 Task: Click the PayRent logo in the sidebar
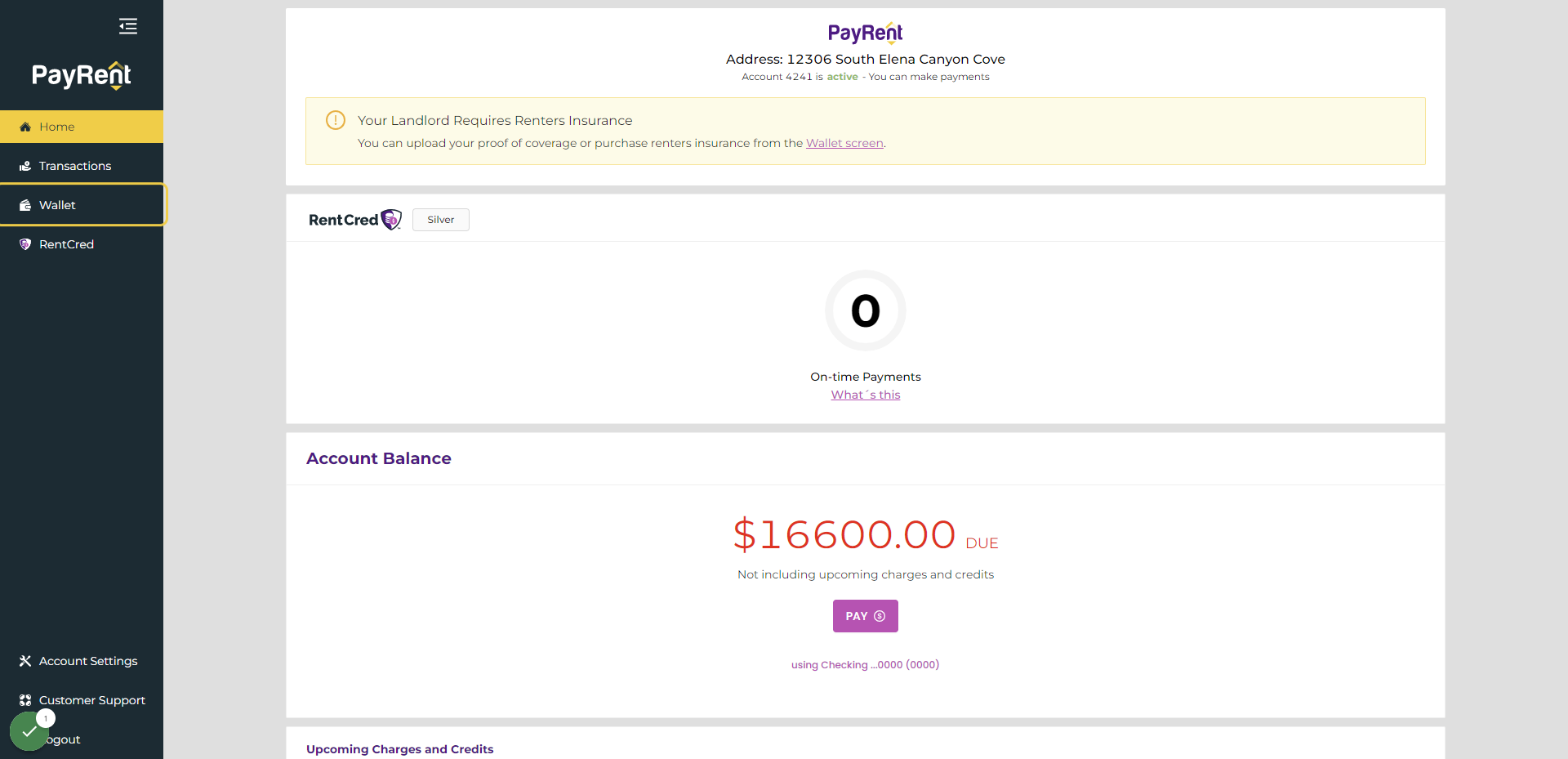point(82,75)
